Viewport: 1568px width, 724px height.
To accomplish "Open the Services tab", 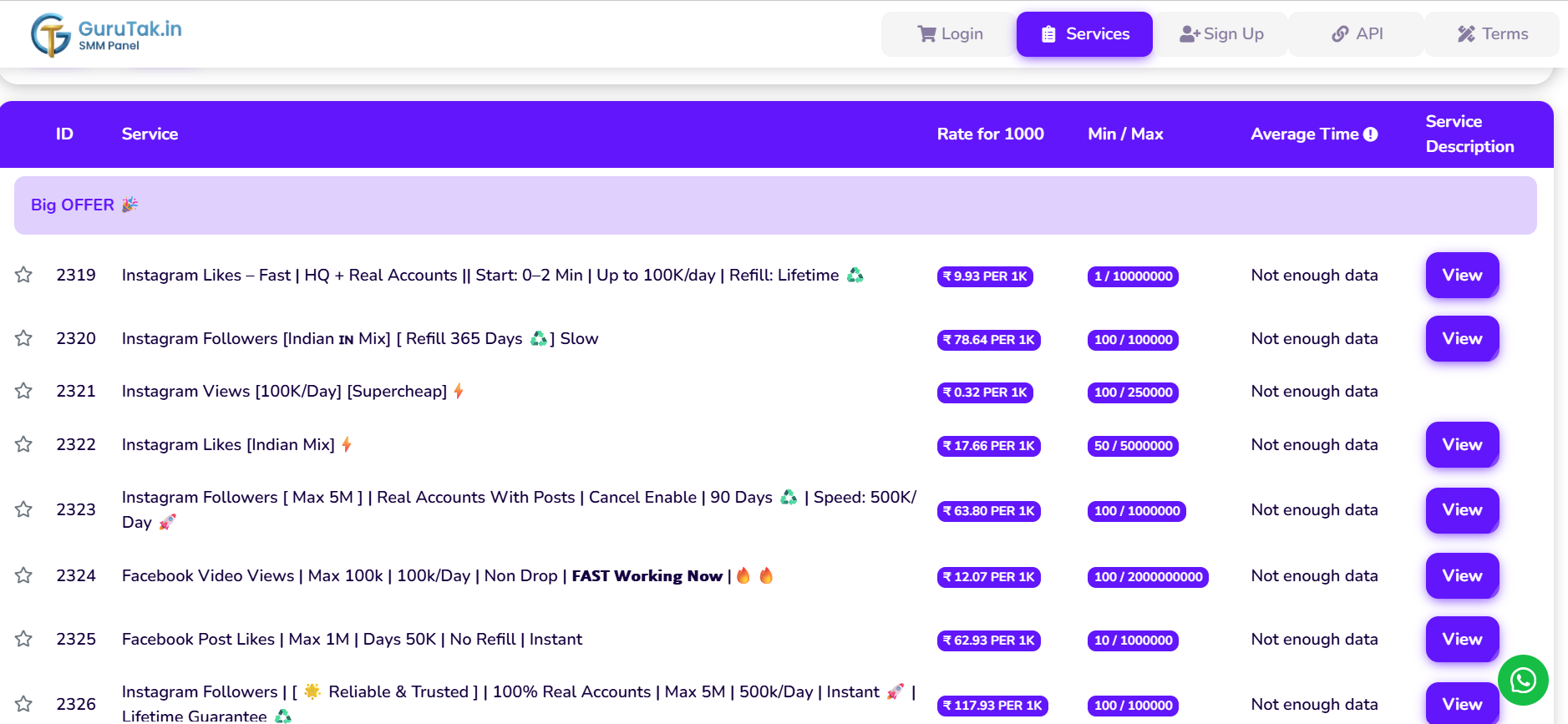I will (x=1084, y=34).
